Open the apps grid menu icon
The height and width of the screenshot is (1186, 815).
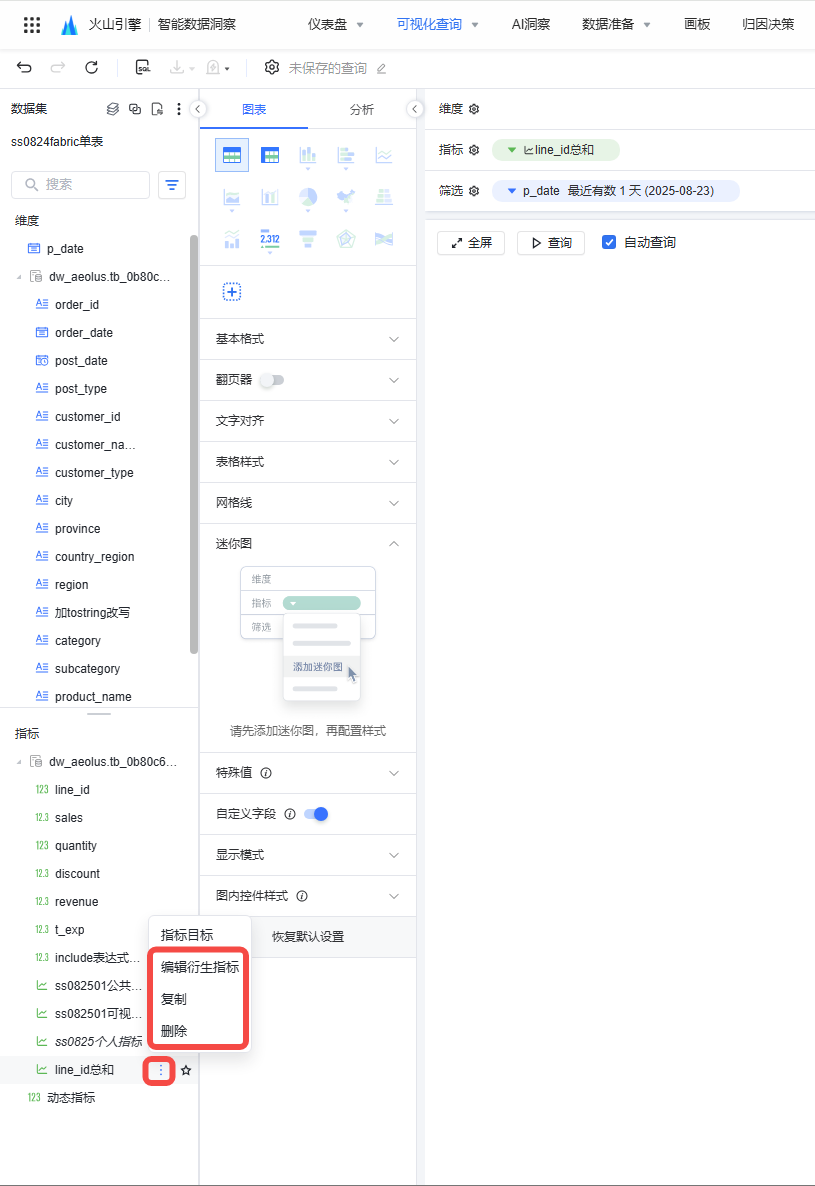click(x=32, y=25)
